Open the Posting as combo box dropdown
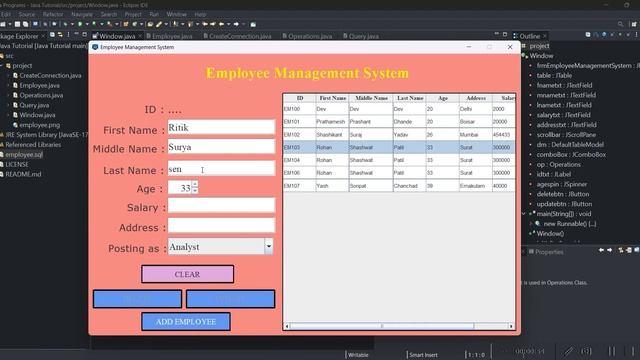Screen dimensions: 640x360 (x=269, y=247)
